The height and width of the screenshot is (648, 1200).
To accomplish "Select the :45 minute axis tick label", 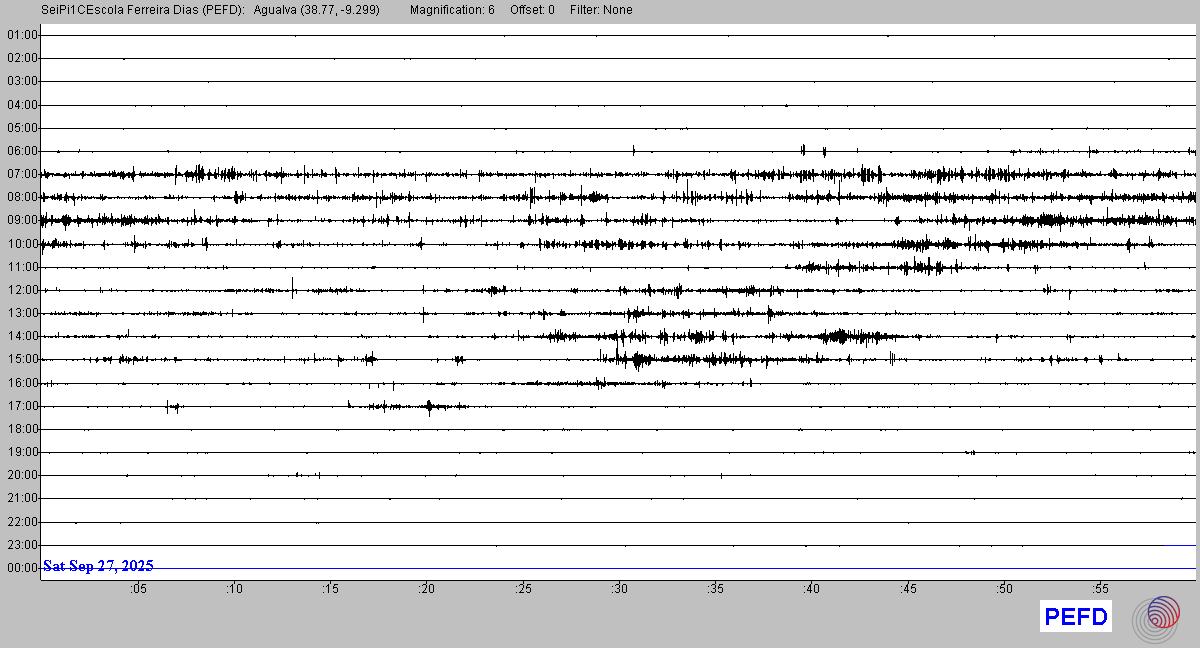I will coord(908,589).
